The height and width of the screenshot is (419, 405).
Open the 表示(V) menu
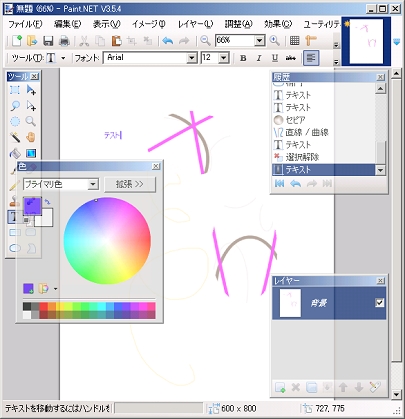tap(107, 24)
